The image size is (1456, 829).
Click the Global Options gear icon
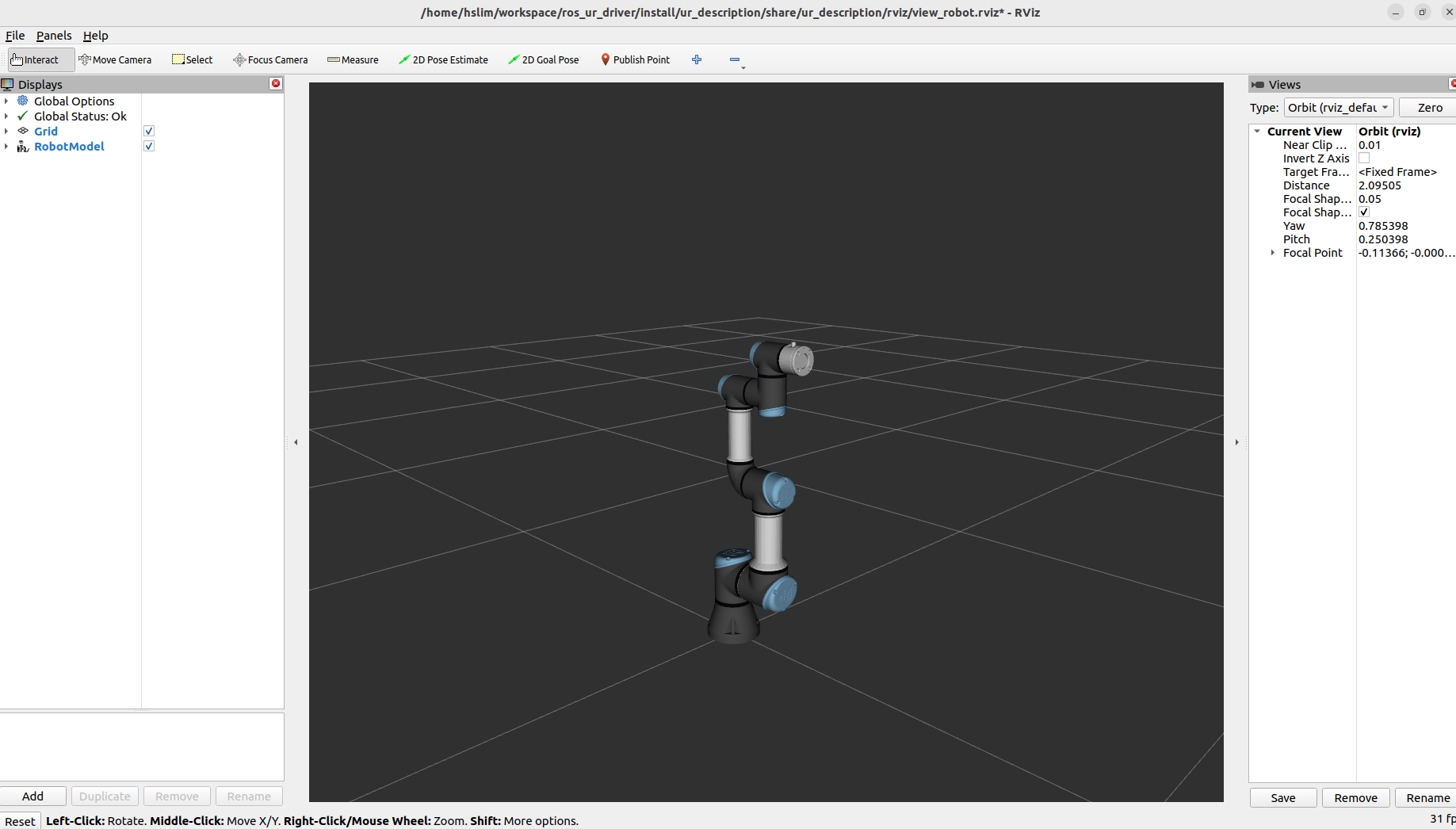pos(23,101)
